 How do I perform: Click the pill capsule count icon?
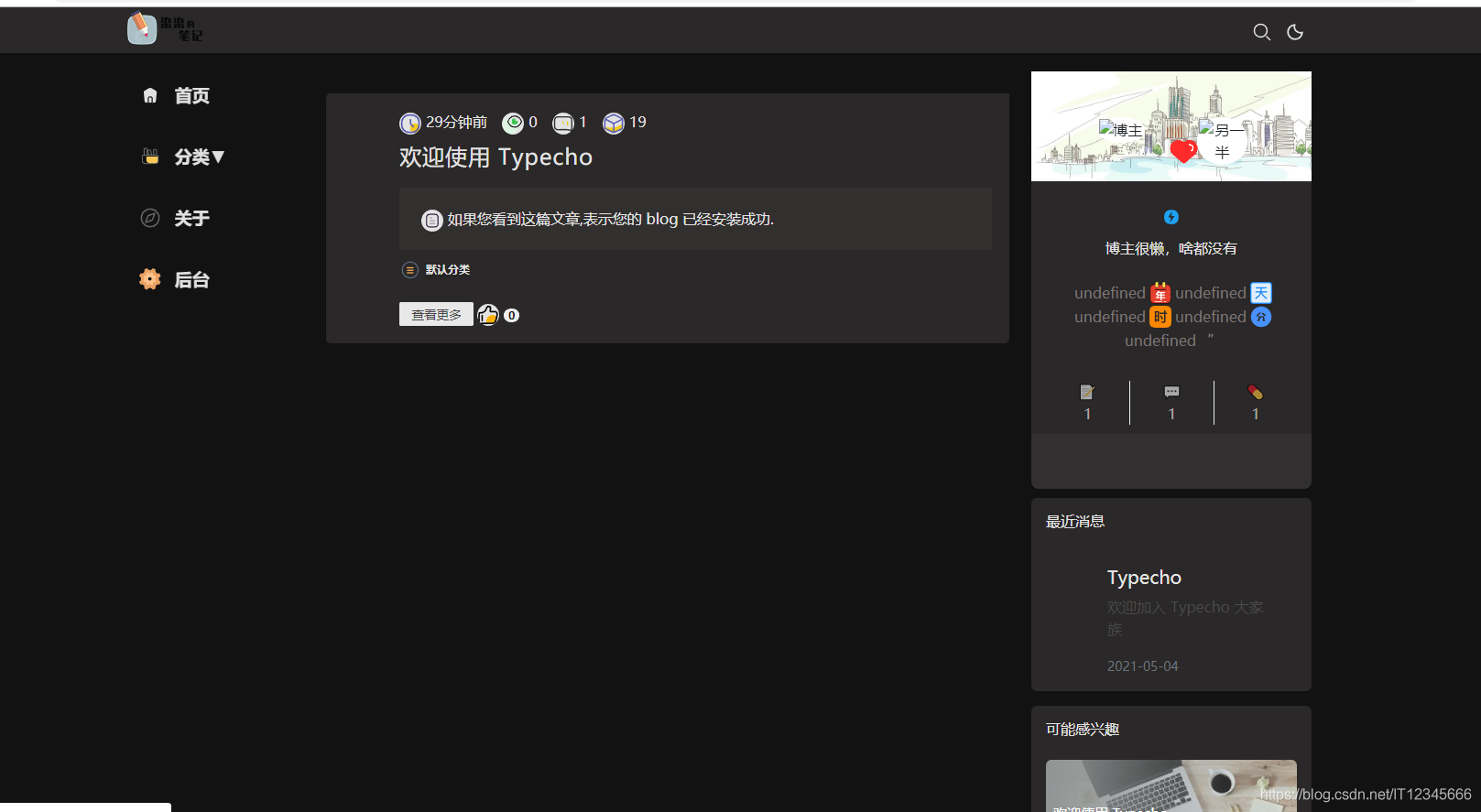coord(1255,392)
